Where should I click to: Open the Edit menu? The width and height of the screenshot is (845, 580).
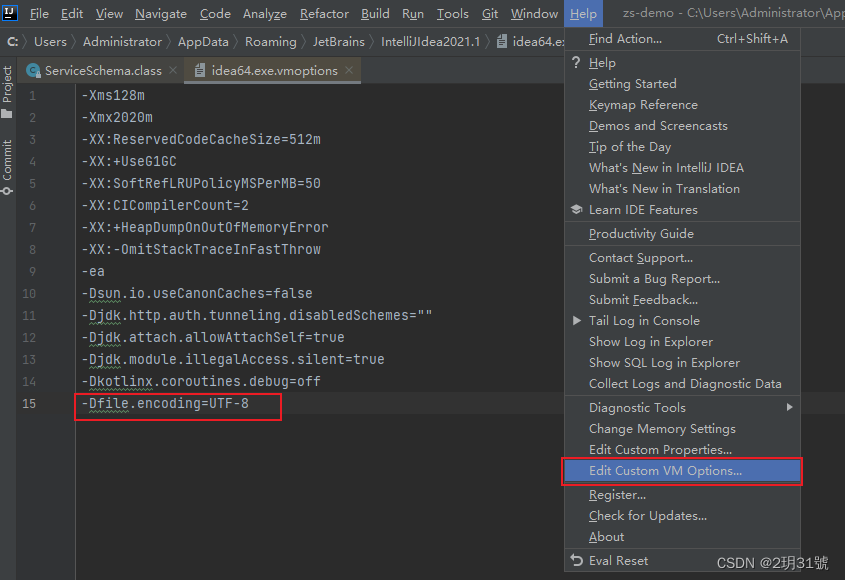(x=72, y=13)
